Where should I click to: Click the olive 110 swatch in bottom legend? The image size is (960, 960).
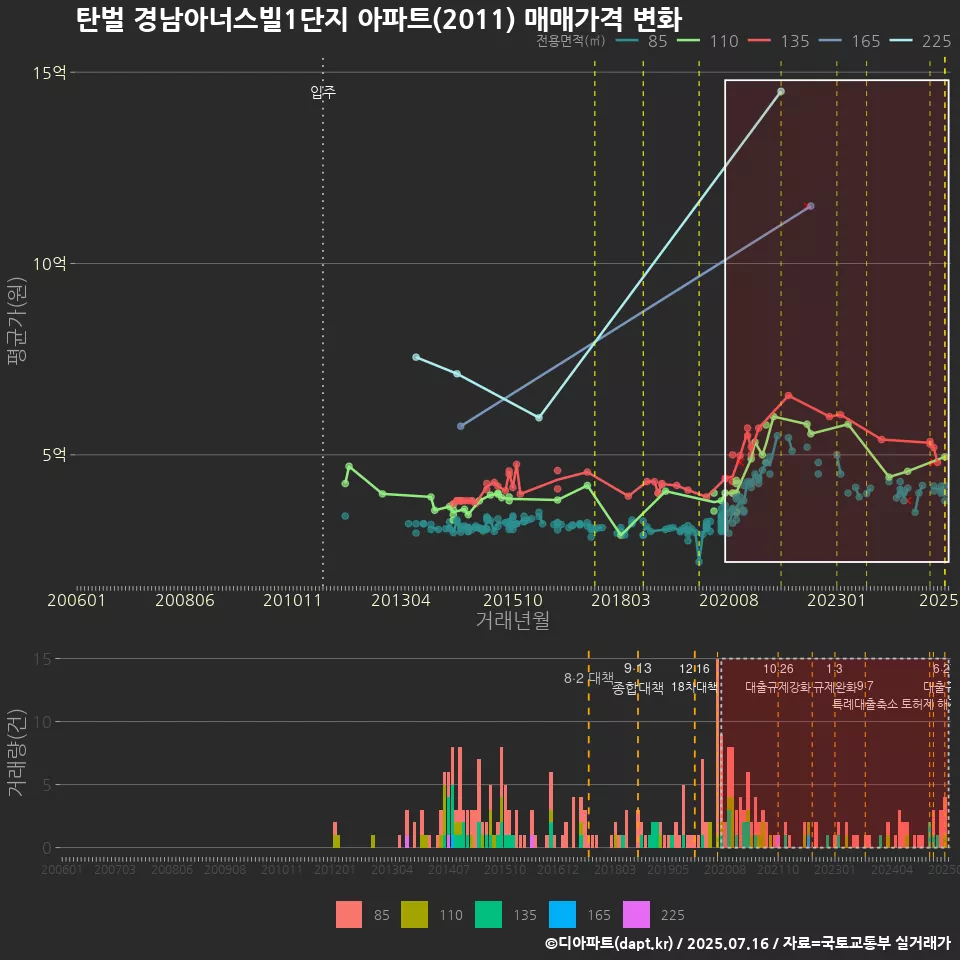414,915
